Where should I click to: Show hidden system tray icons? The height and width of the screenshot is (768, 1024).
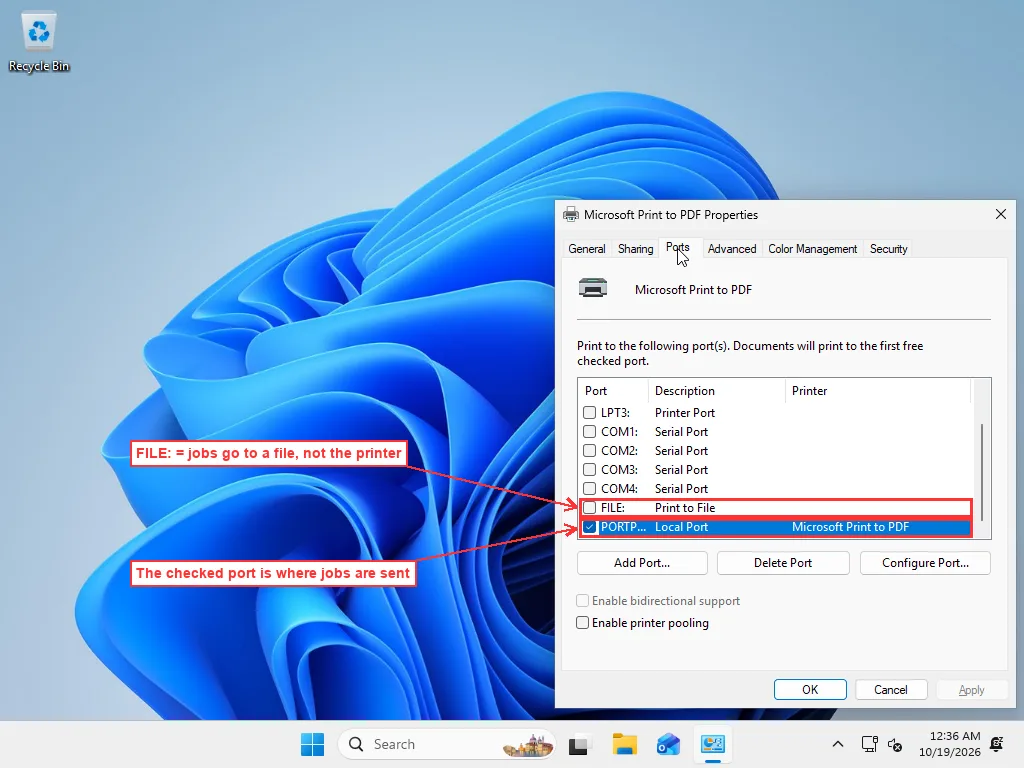838,744
